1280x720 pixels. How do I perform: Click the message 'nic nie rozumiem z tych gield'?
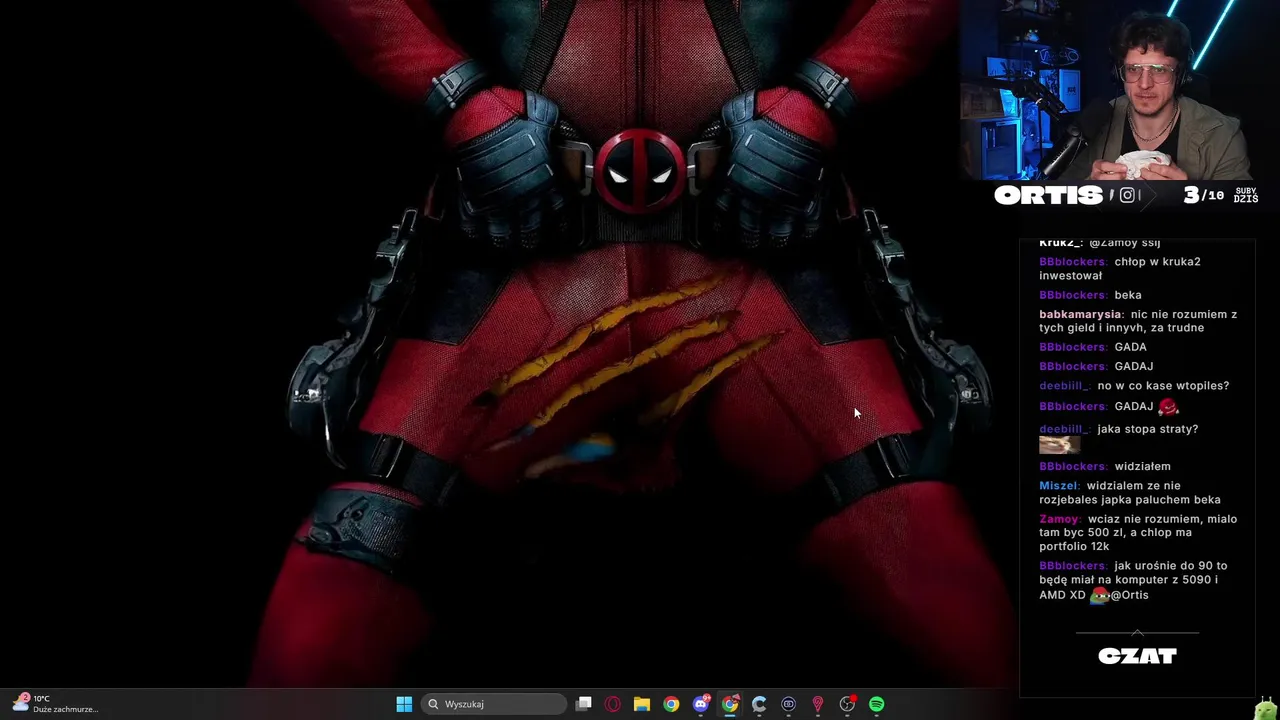click(1138, 321)
